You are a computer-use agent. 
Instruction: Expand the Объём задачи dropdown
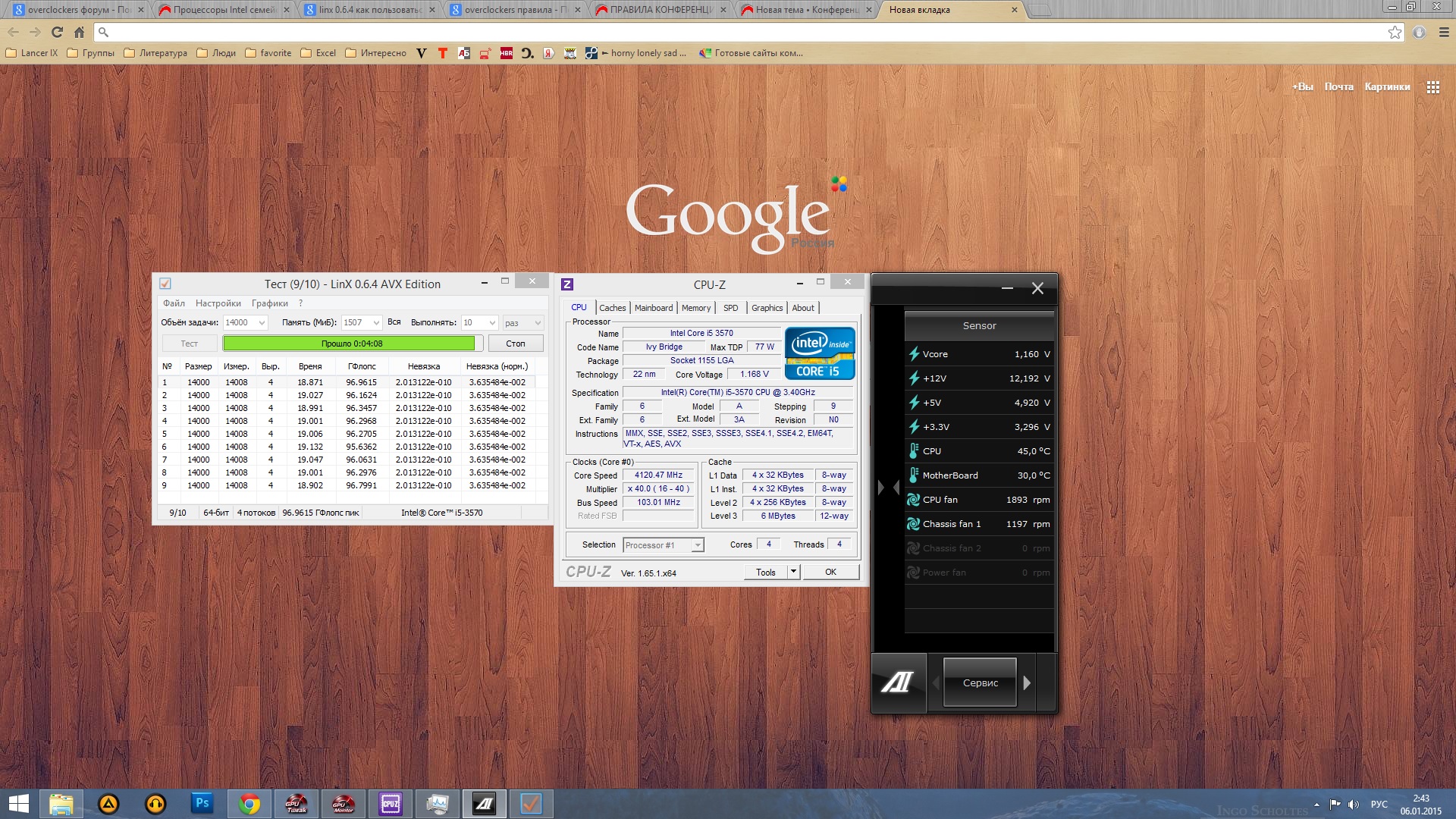click(262, 322)
